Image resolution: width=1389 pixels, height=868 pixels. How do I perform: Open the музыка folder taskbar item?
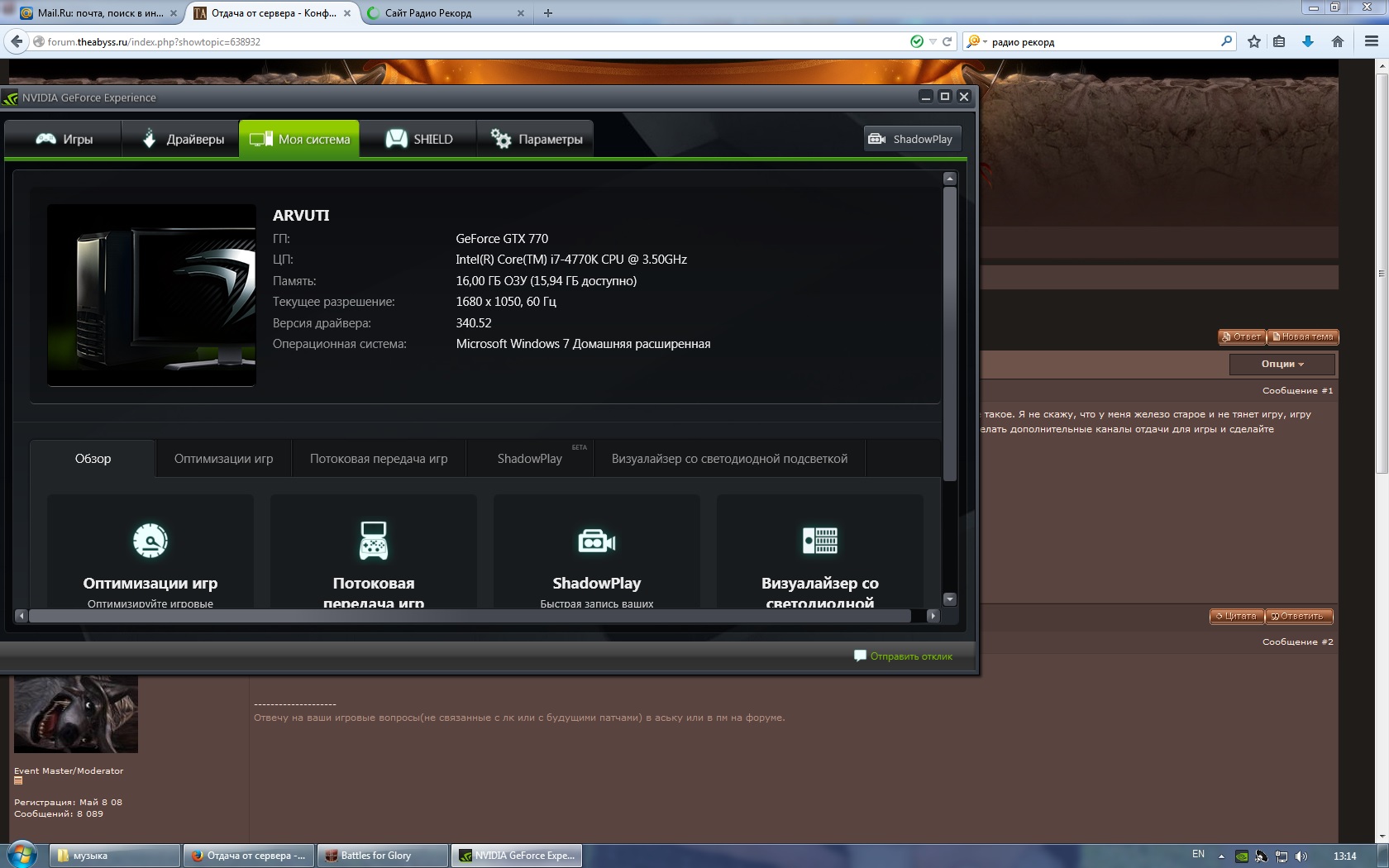point(115,856)
